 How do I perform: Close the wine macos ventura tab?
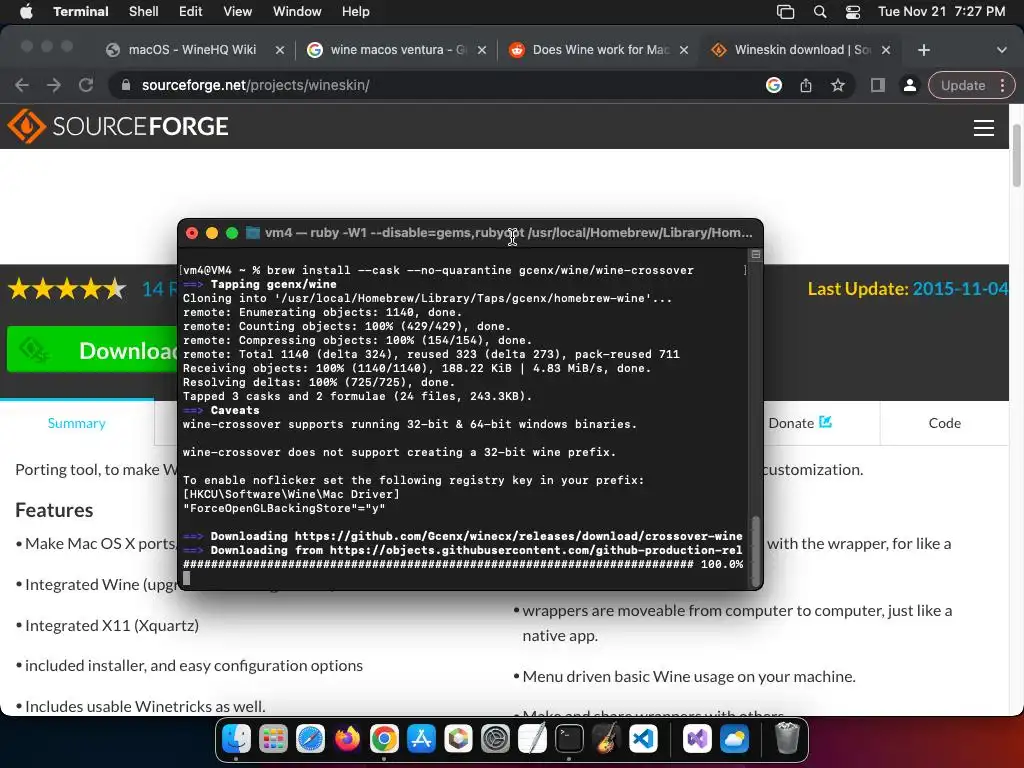tap(482, 50)
